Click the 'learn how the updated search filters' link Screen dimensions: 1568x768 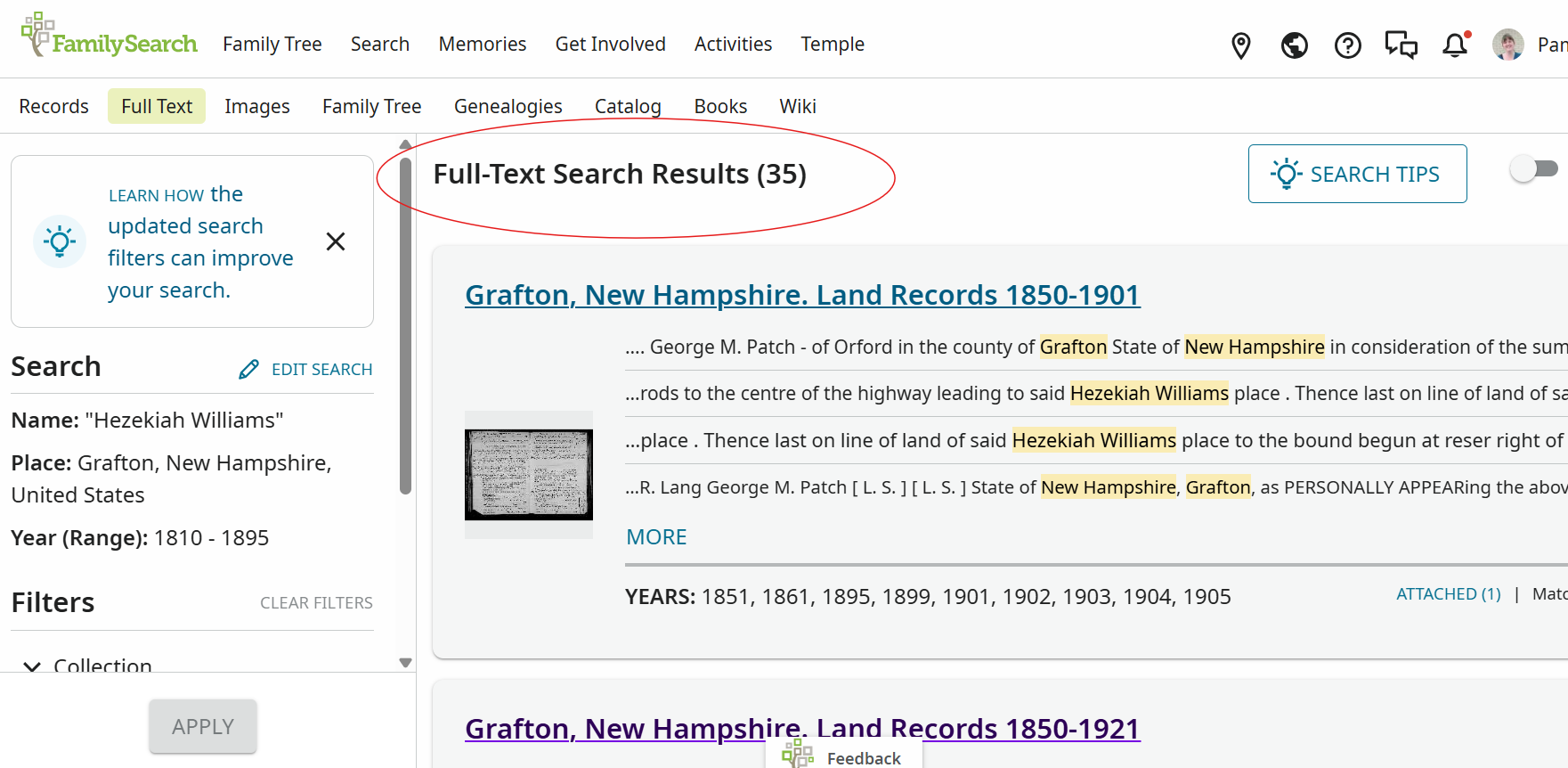200,241
